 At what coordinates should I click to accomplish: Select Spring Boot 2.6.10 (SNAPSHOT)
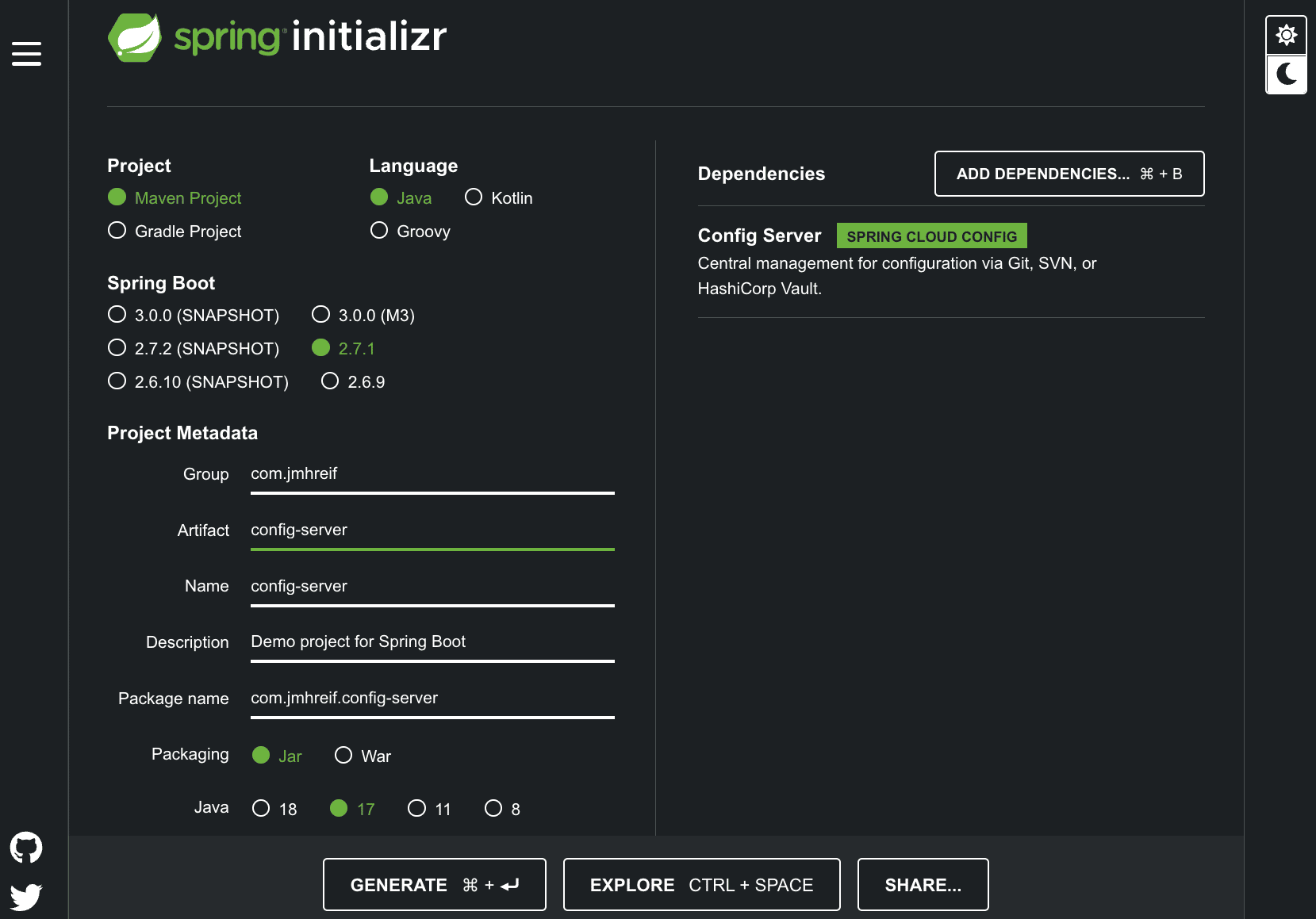[198, 381]
